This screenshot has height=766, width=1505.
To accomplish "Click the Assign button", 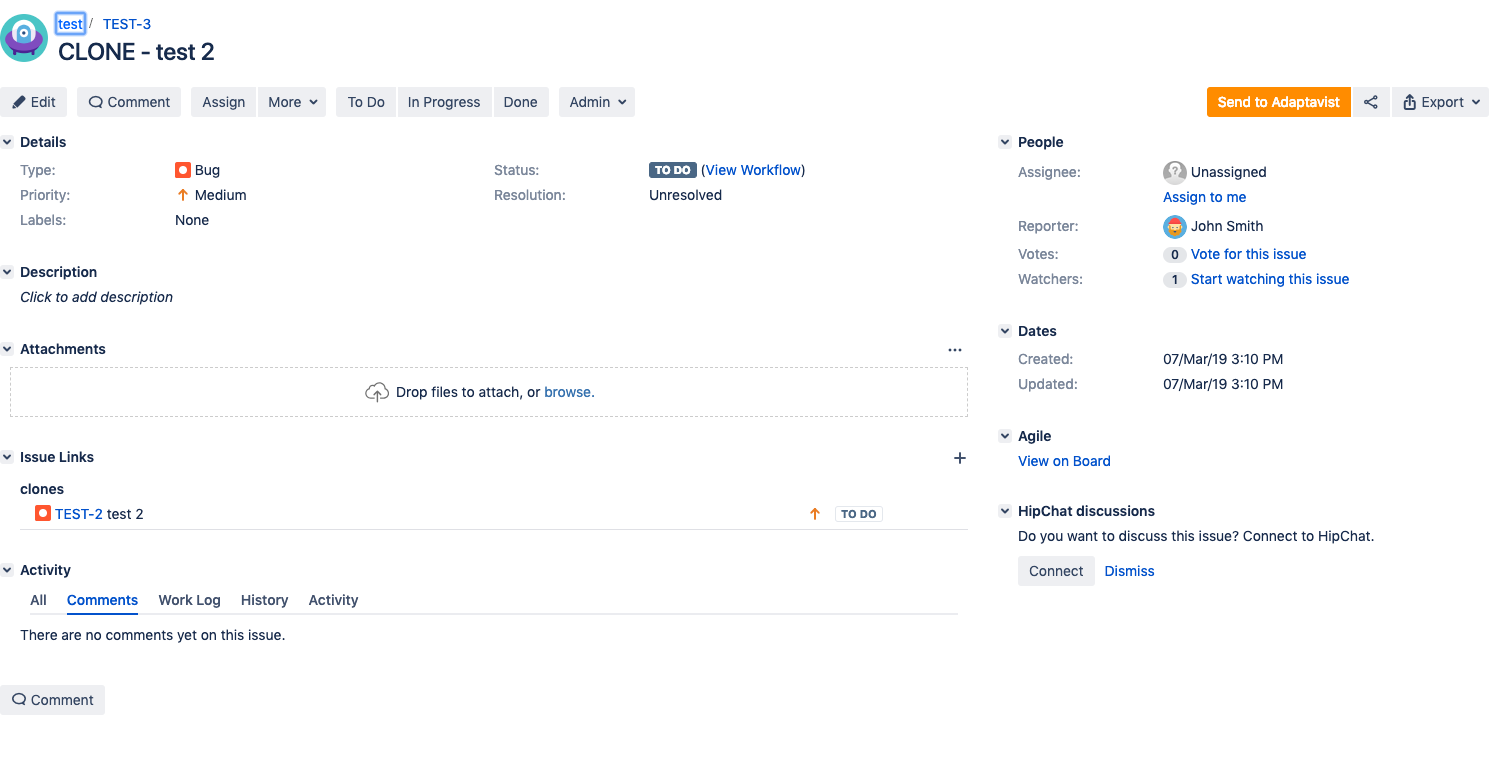I will [224, 102].
